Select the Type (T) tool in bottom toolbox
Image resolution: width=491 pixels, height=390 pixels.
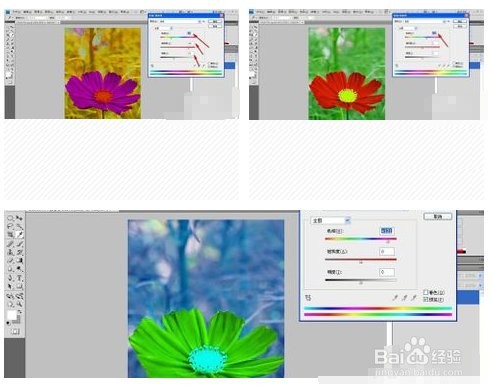click(19, 278)
